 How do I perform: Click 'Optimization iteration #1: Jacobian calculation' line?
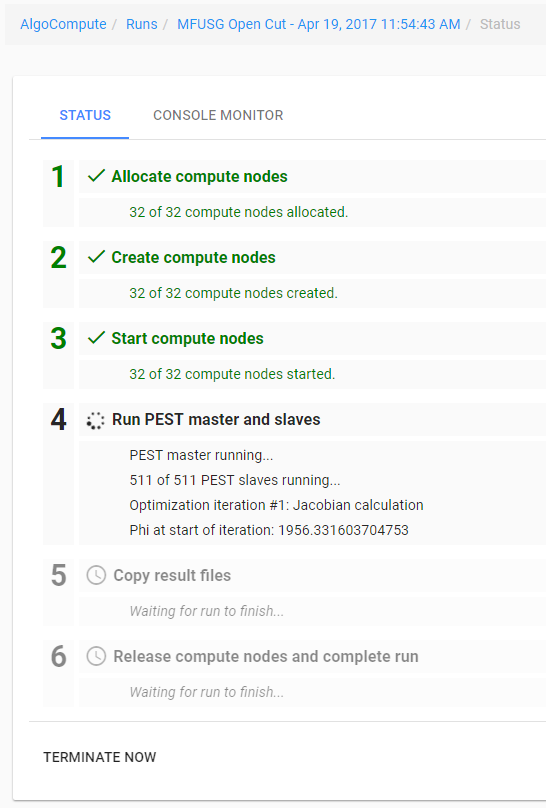[x=276, y=504]
